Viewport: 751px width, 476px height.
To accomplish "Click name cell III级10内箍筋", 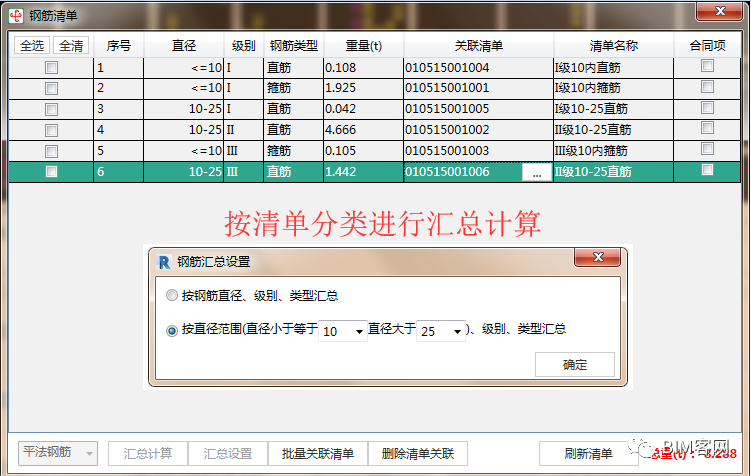I will tap(614, 151).
